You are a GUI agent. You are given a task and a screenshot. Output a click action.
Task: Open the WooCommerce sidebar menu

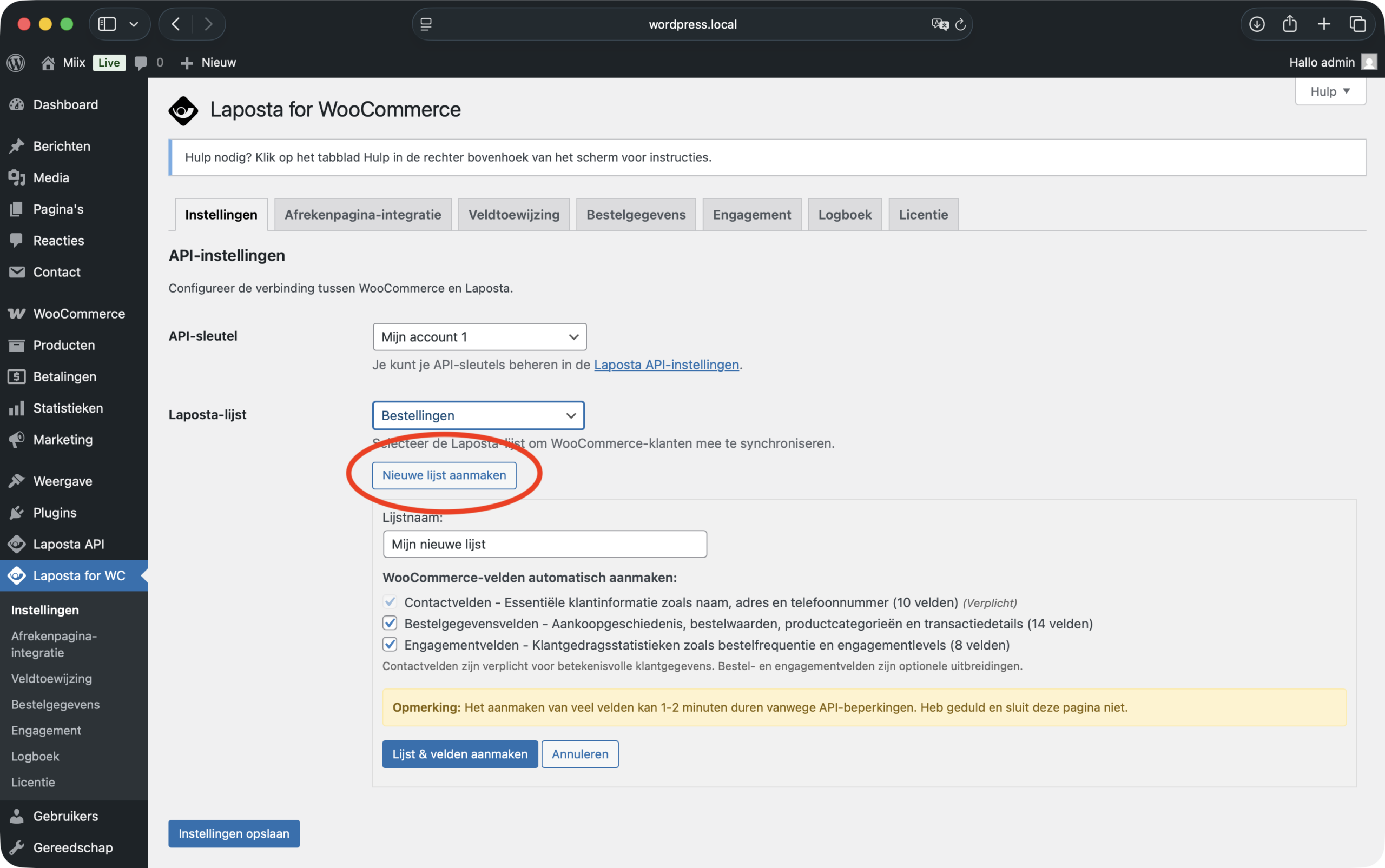(x=78, y=314)
